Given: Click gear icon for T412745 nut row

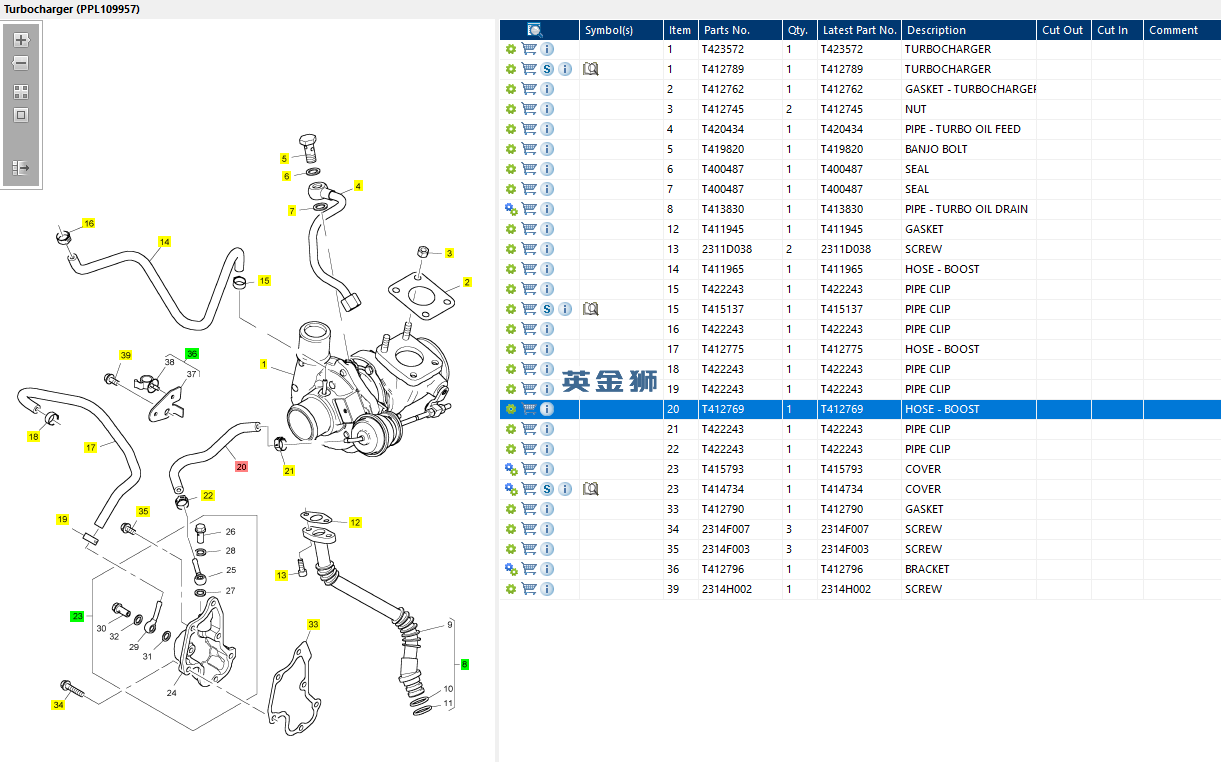Looking at the screenshot, I should (511, 109).
